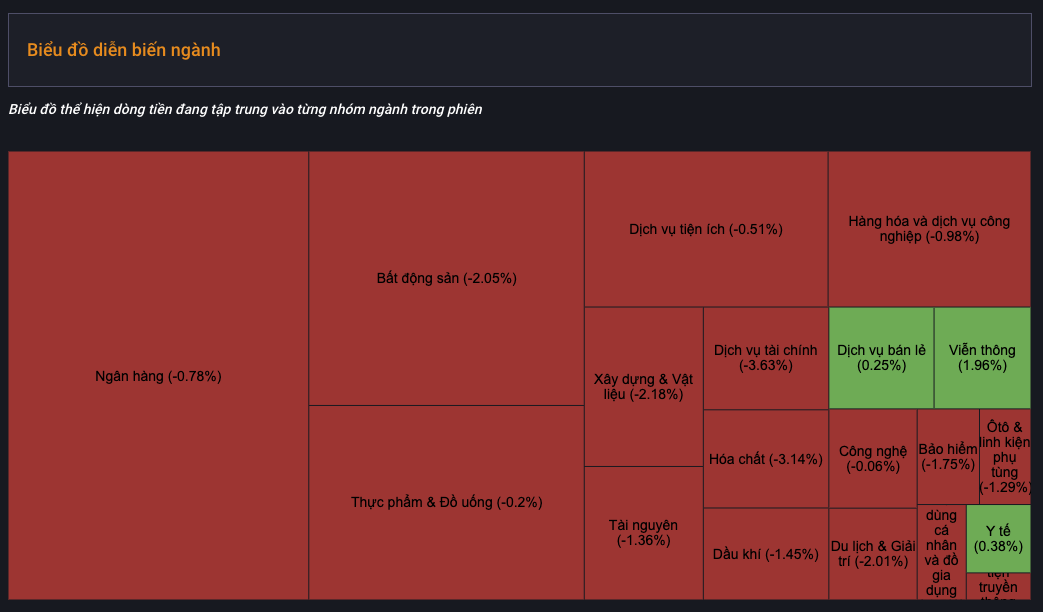Select the green Viễn thông (1.96%) tile
This screenshot has height=612, width=1043.
pos(982,358)
